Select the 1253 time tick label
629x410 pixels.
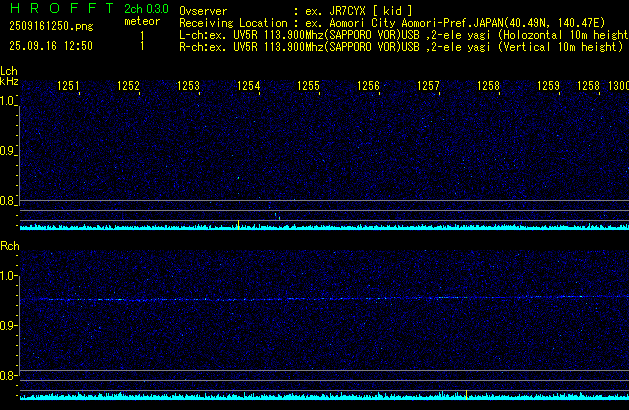[188, 86]
